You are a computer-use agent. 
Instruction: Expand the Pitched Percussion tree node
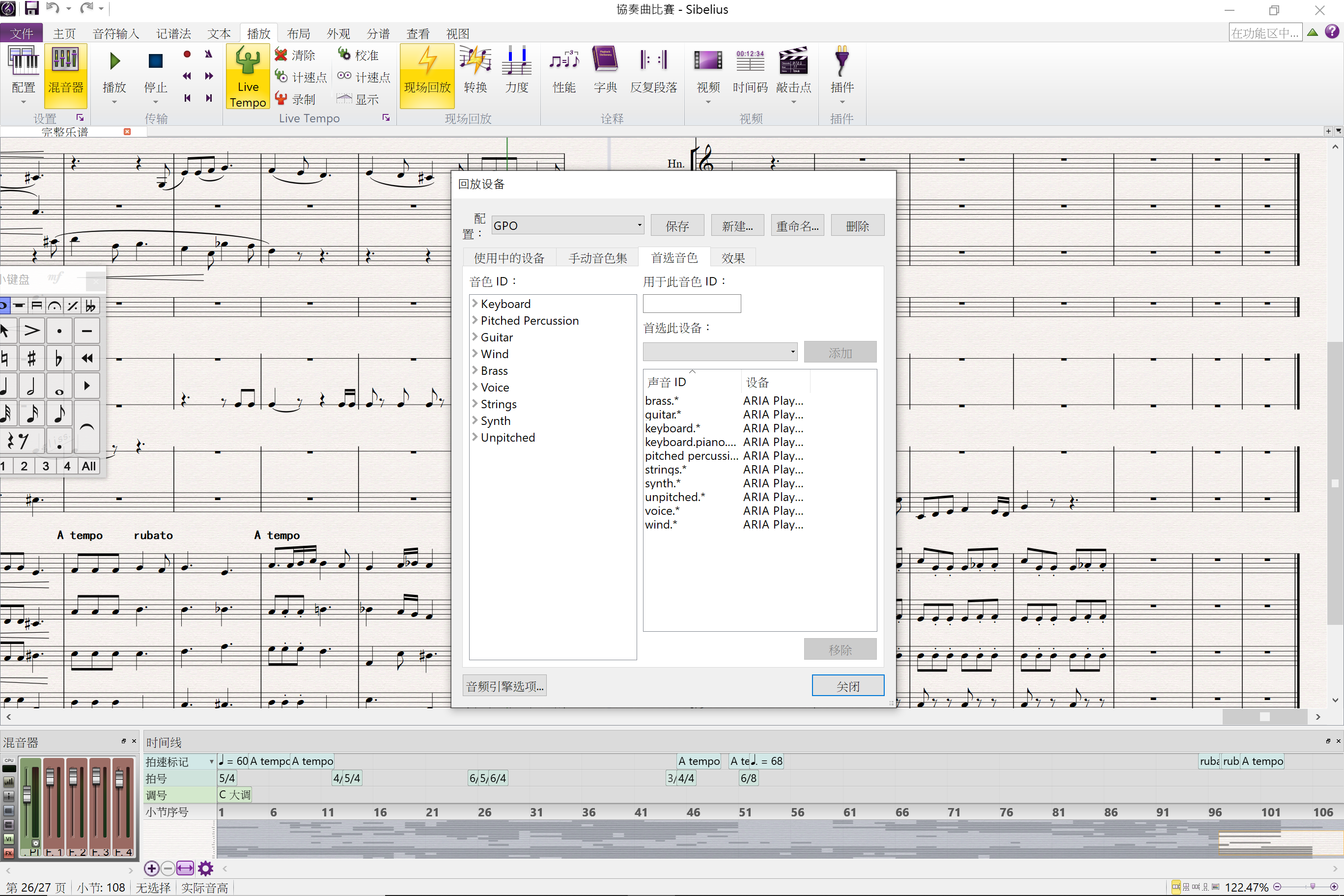tap(475, 320)
